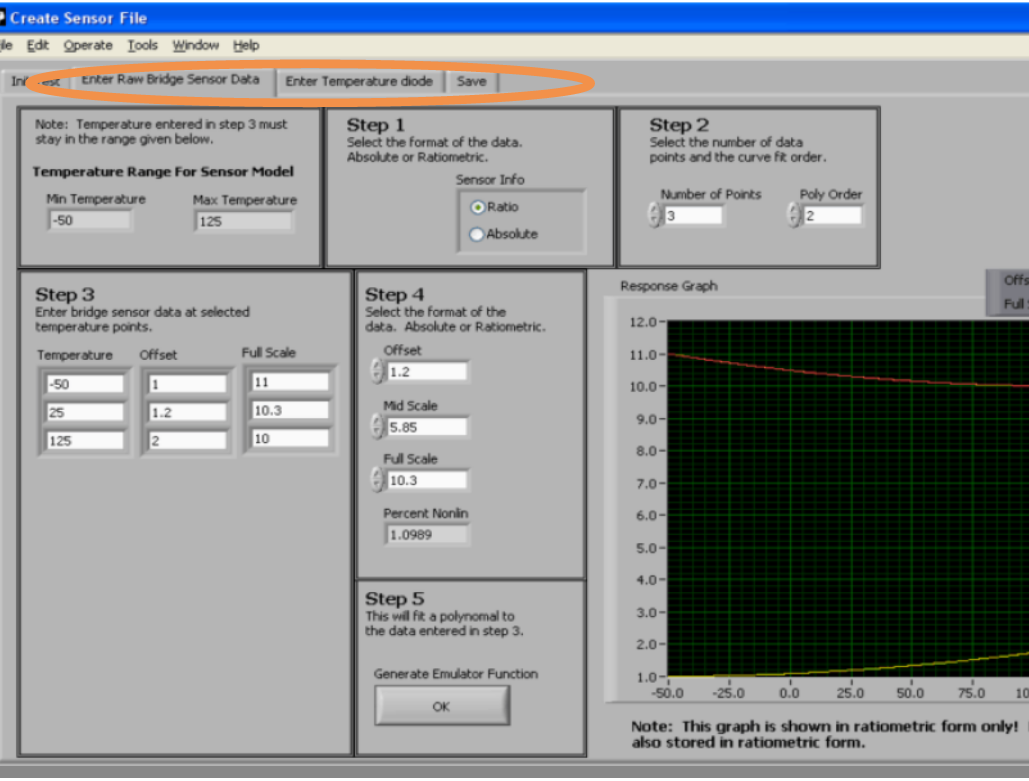Screen dimensions: 1029x781
Task: Click the -50.0 X-axis label on graph
Action: tap(667, 694)
